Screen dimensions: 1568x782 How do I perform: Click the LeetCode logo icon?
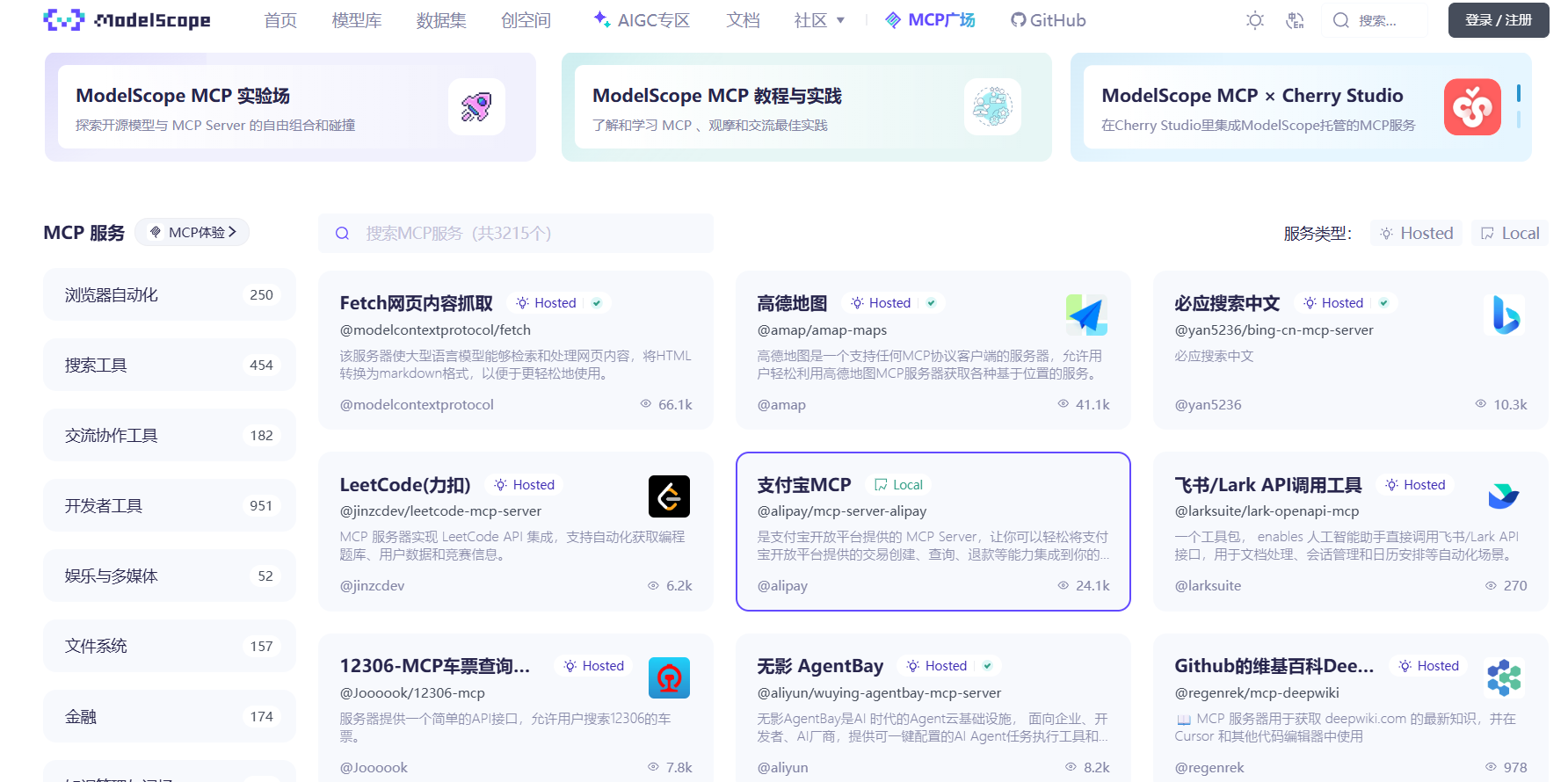[x=669, y=496]
